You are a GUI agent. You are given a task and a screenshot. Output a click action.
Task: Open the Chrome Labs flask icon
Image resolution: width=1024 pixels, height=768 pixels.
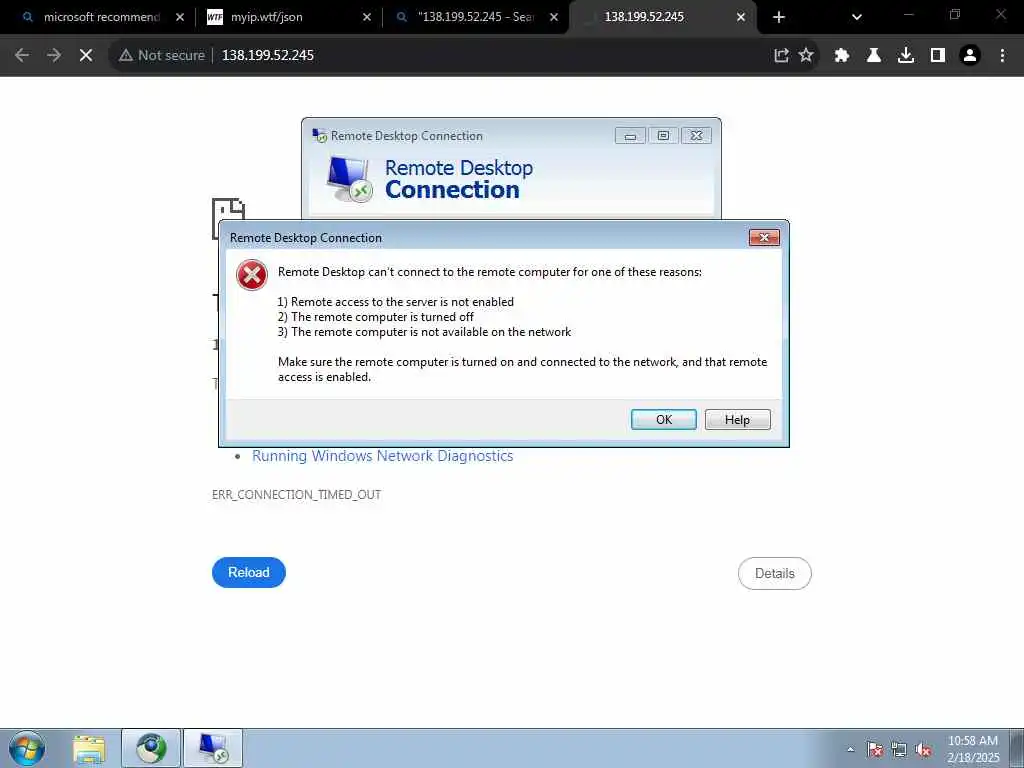[x=874, y=56]
